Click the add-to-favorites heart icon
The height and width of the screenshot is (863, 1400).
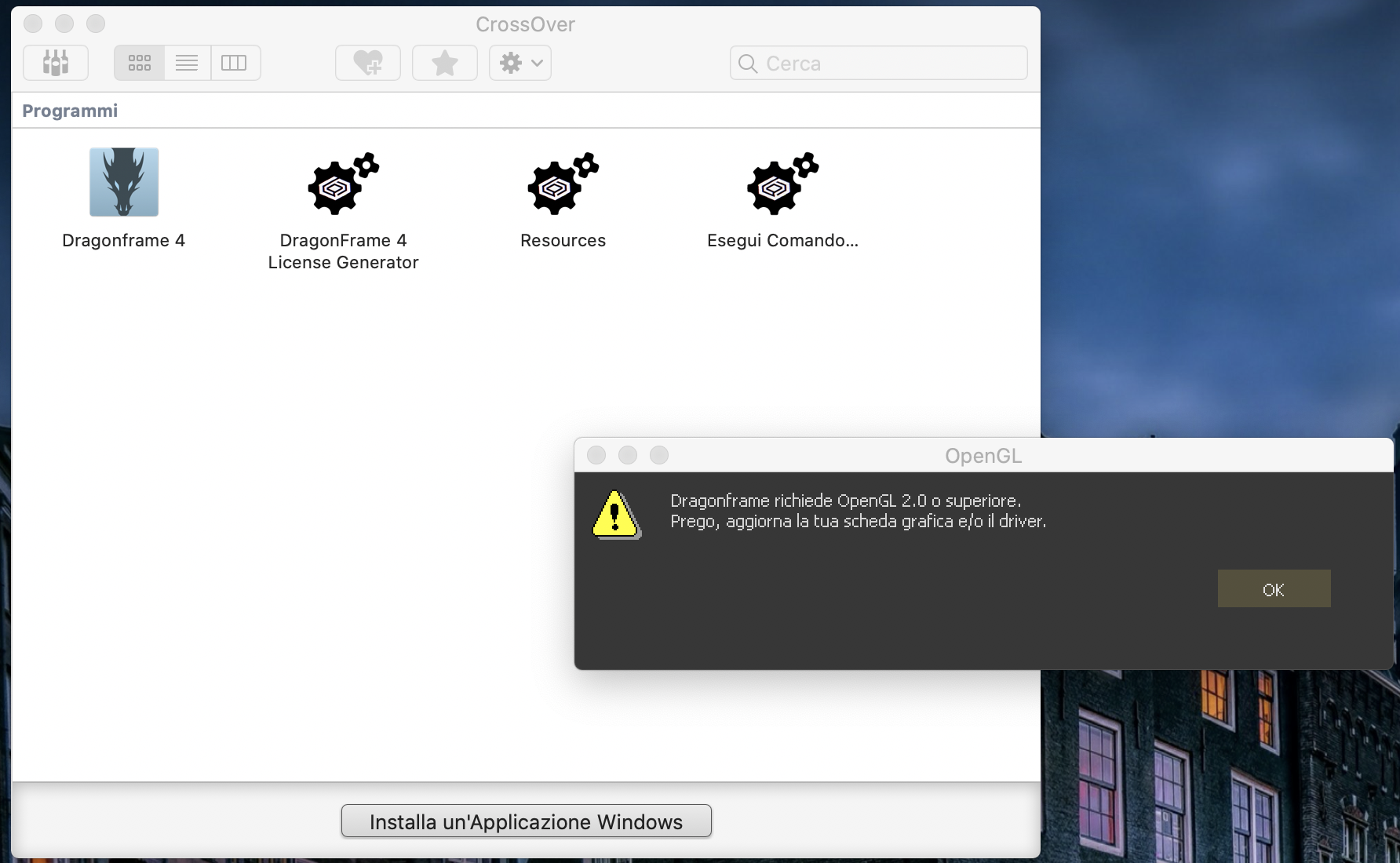pos(368,63)
